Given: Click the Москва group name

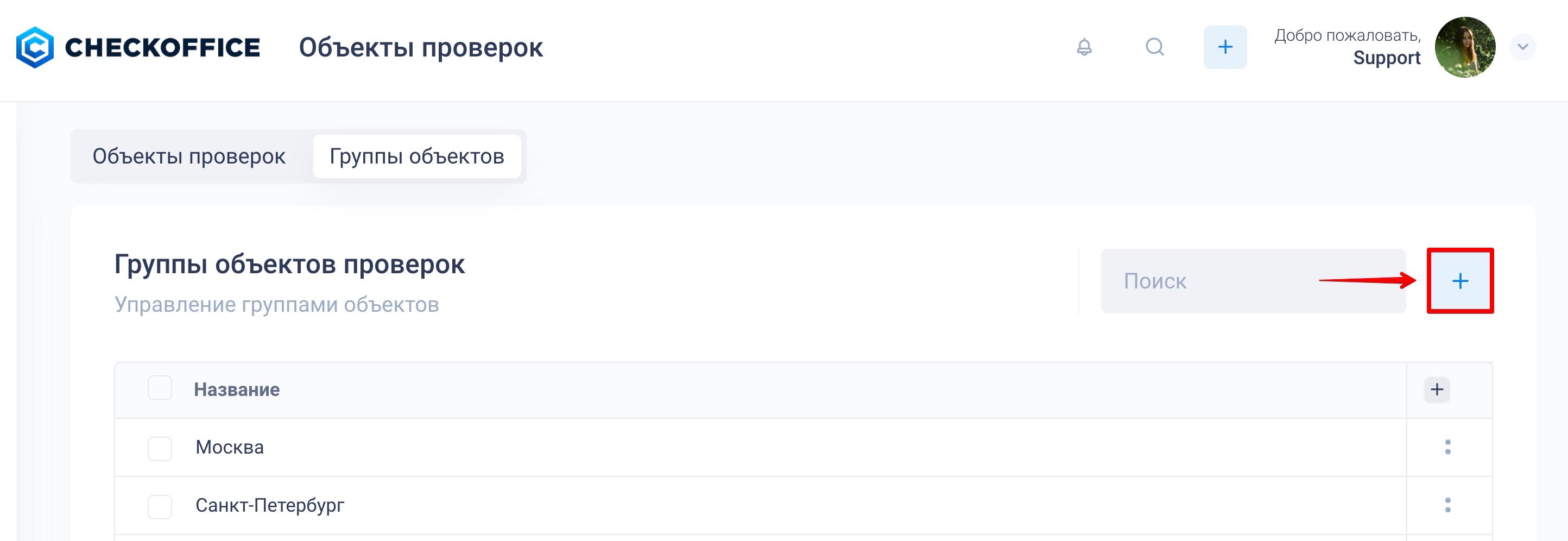Looking at the screenshot, I should (230, 447).
